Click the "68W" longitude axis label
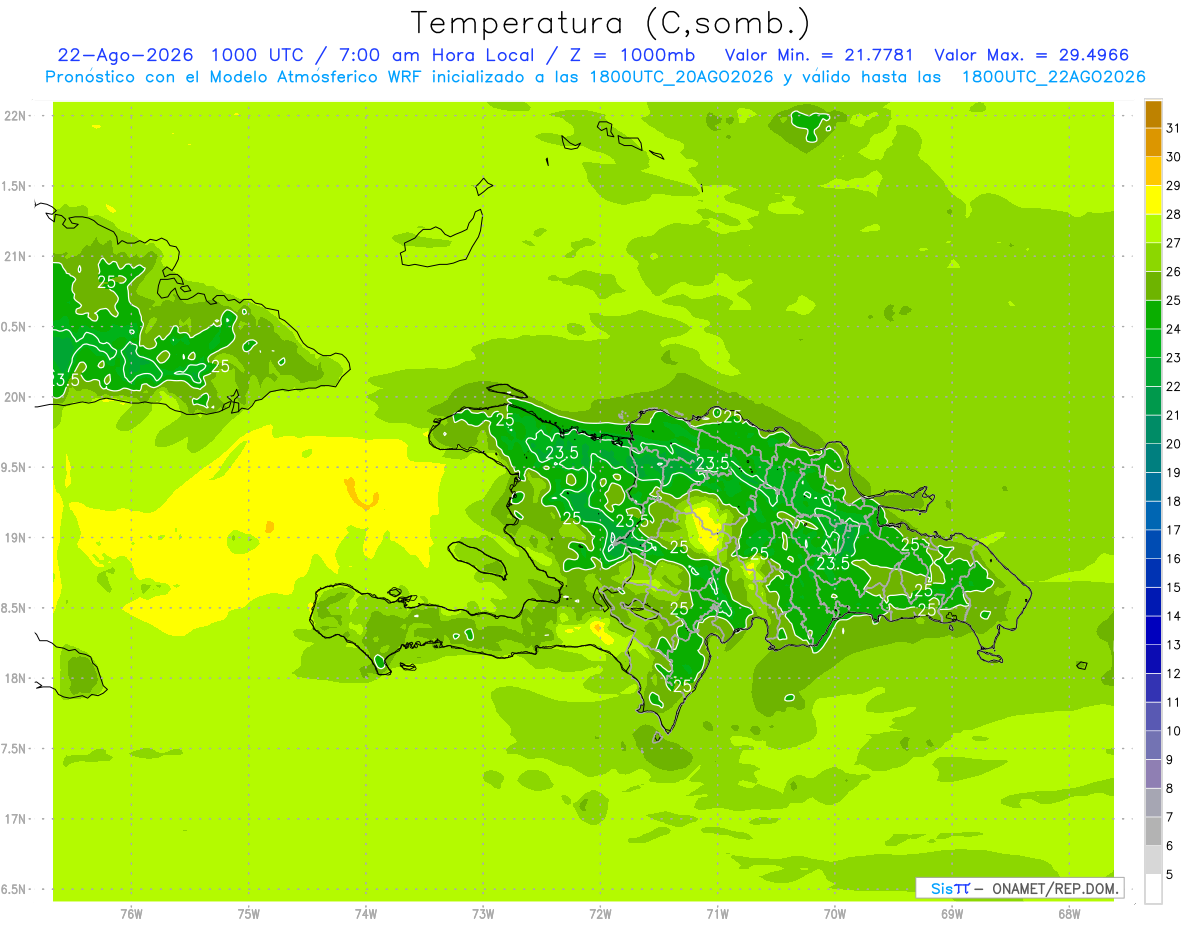1200x927 pixels. (1069, 913)
